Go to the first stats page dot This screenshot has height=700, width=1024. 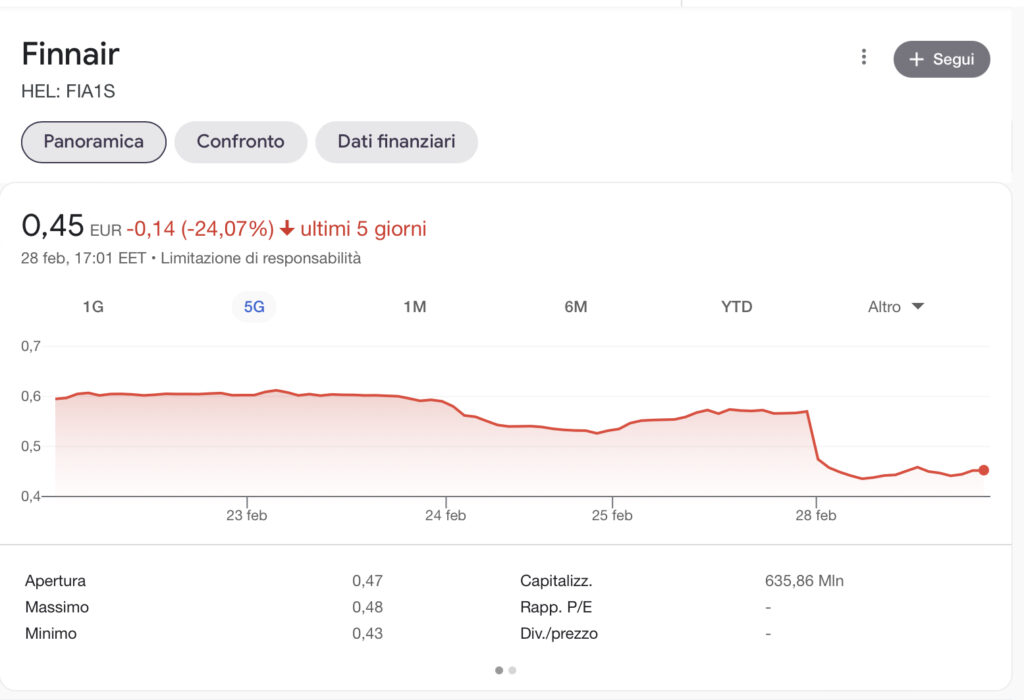click(x=499, y=670)
